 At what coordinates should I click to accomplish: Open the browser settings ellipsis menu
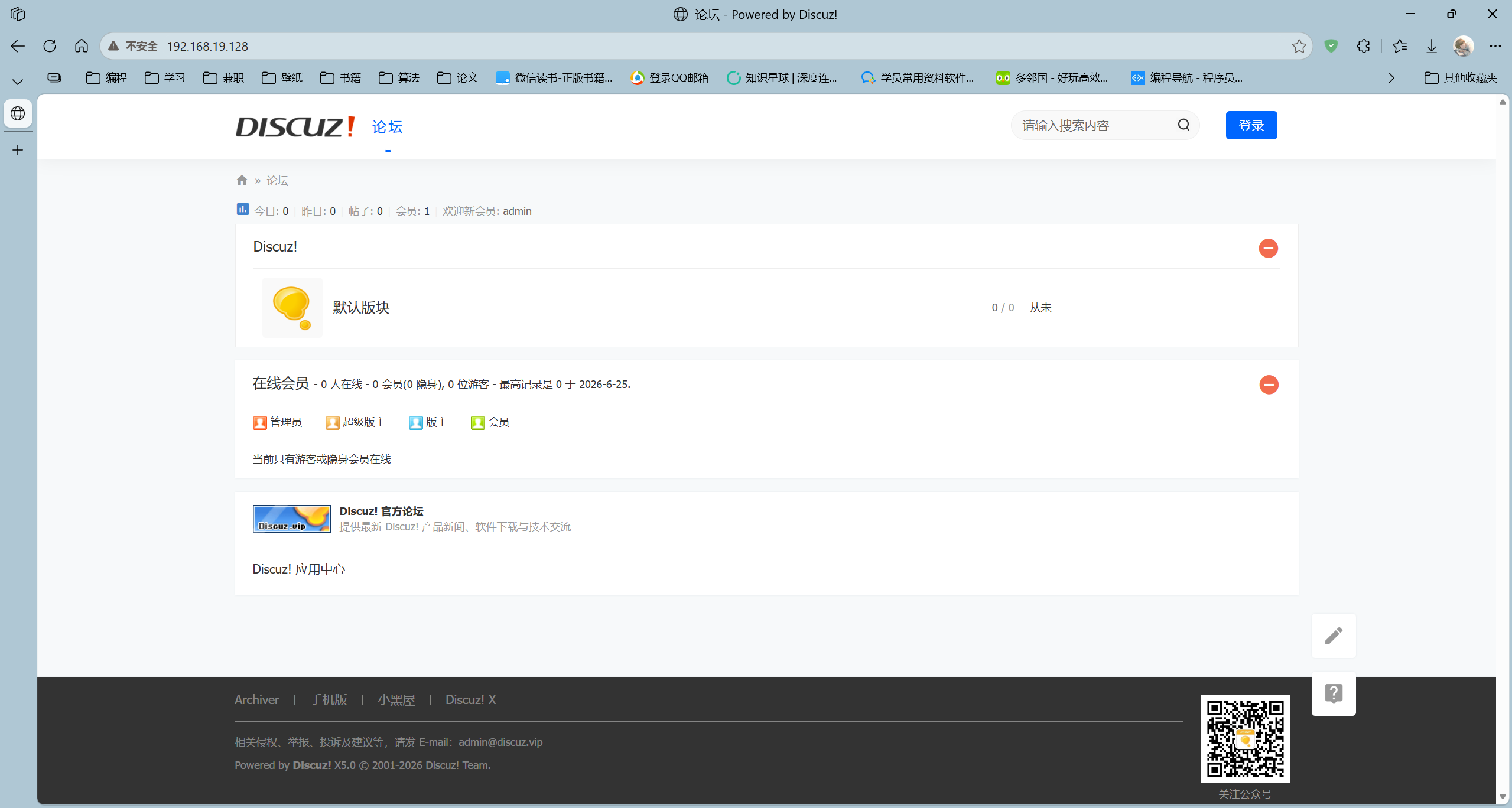[x=1495, y=46]
